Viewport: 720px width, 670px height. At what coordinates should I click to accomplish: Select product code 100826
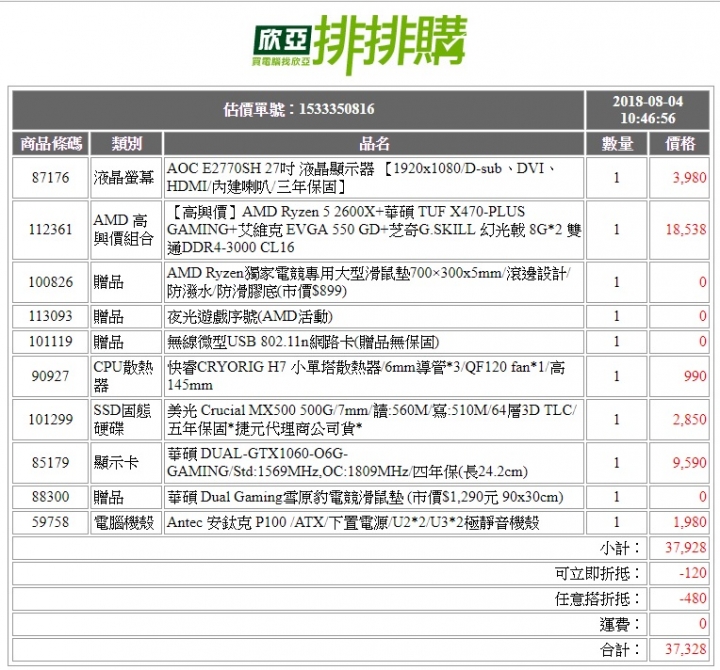(x=51, y=282)
